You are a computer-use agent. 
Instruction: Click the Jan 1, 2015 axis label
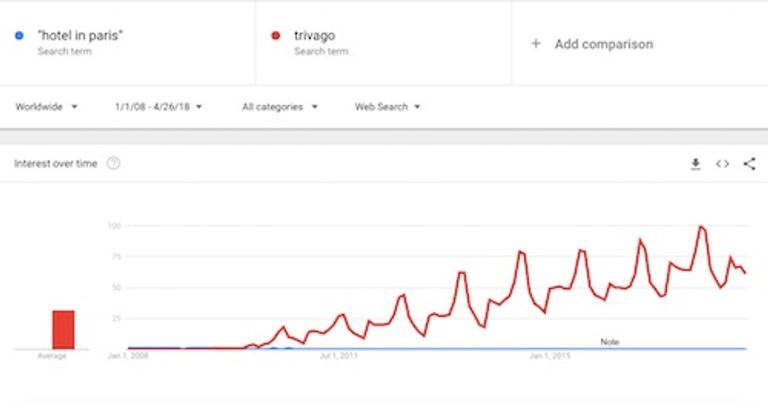click(x=549, y=356)
